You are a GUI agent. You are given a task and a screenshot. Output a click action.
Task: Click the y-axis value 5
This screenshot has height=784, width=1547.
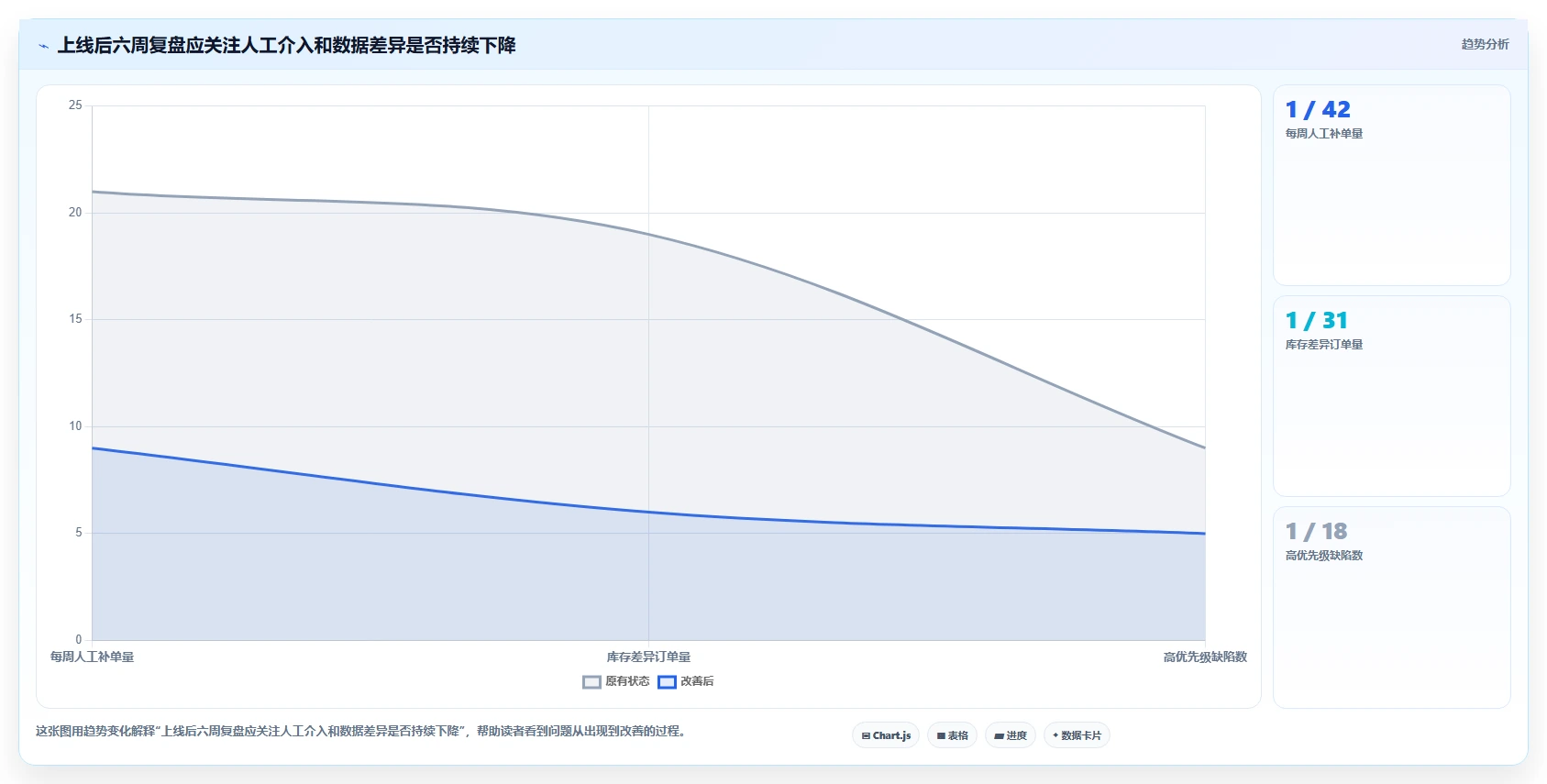coord(79,533)
